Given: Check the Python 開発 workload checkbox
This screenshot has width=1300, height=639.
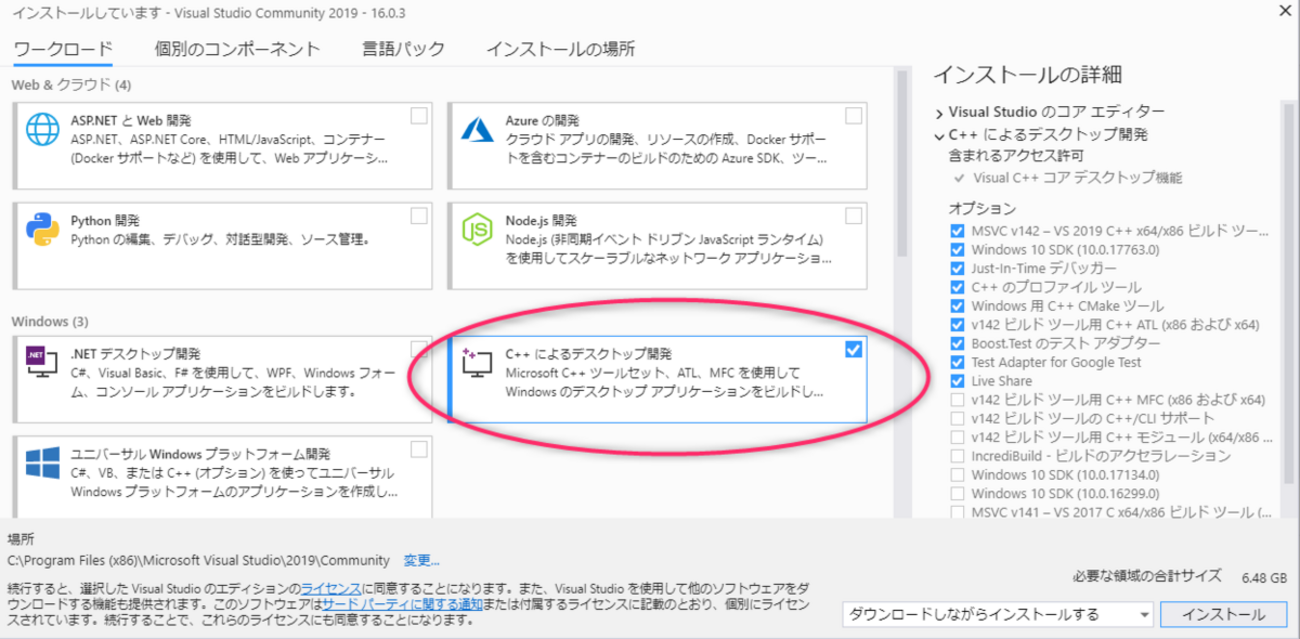Looking at the screenshot, I should 419,216.
